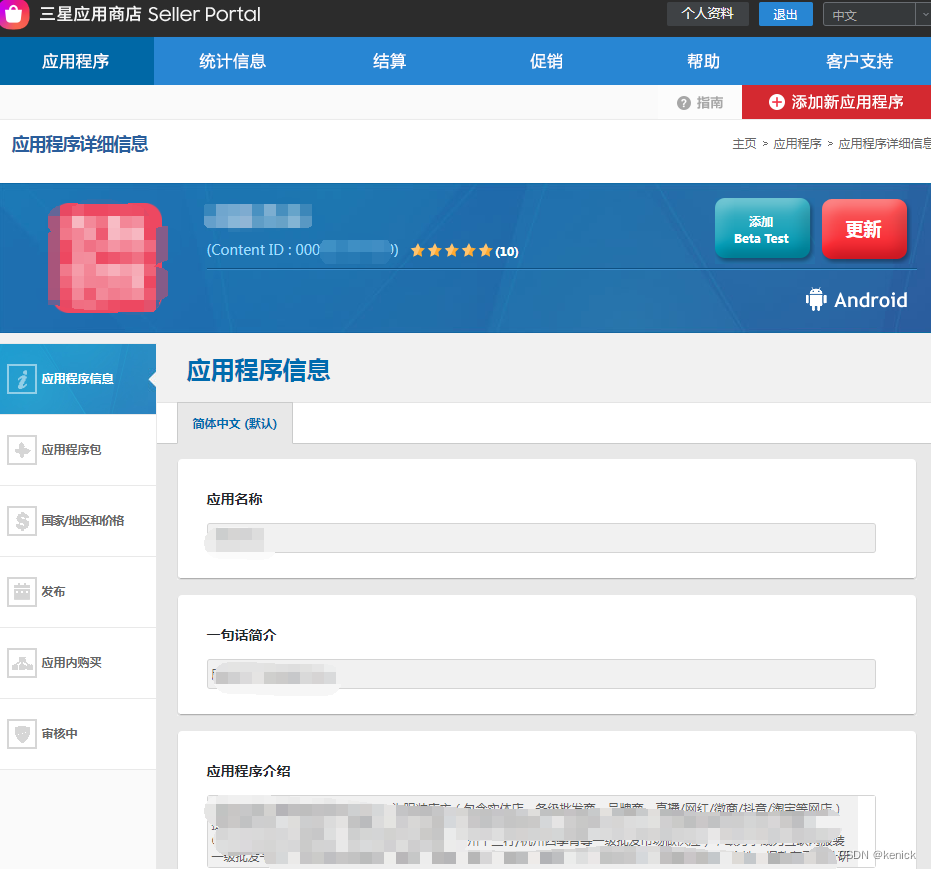The image size is (931, 869).
Task: Click the shield icon for 审核中
Action: pyautogui.click(x=22, y=734)
